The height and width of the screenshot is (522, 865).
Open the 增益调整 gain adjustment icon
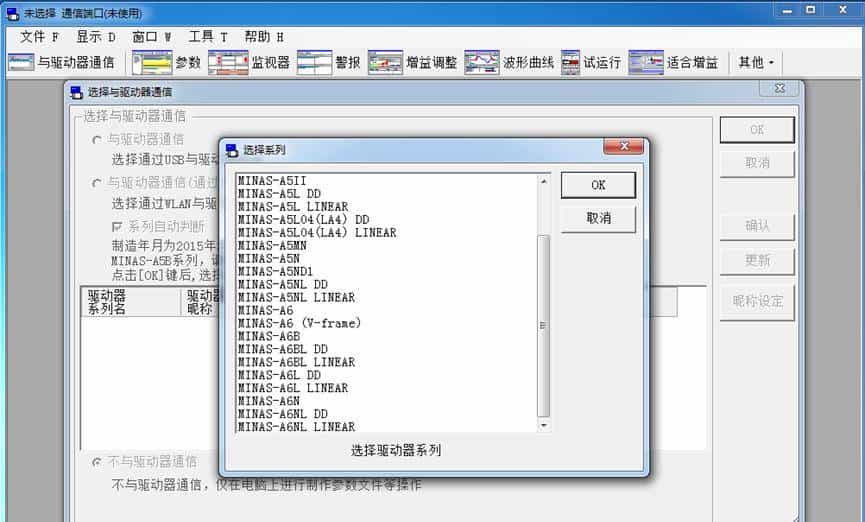(x=385, y=62)
